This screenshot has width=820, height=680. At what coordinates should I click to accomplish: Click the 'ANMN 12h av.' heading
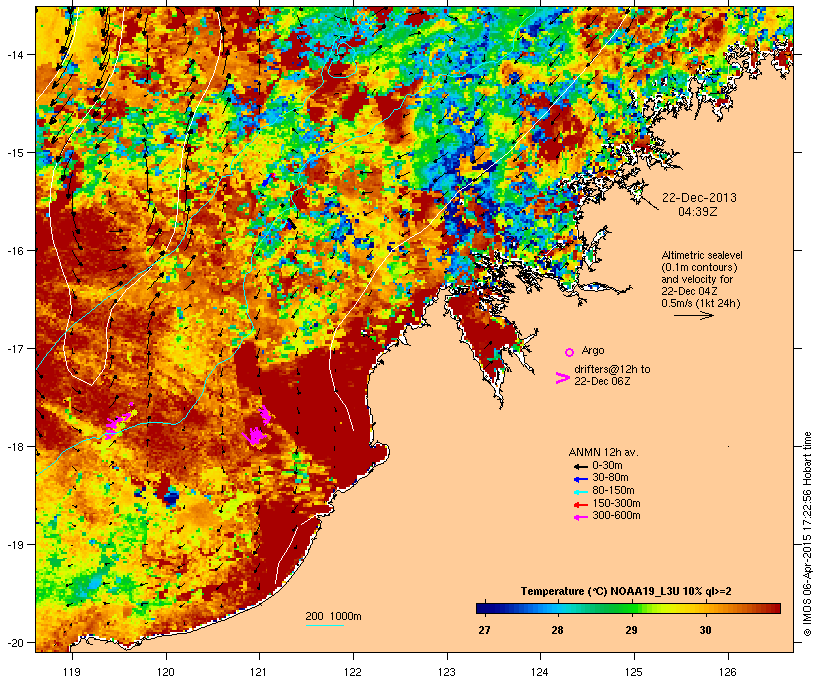(603, 452)
